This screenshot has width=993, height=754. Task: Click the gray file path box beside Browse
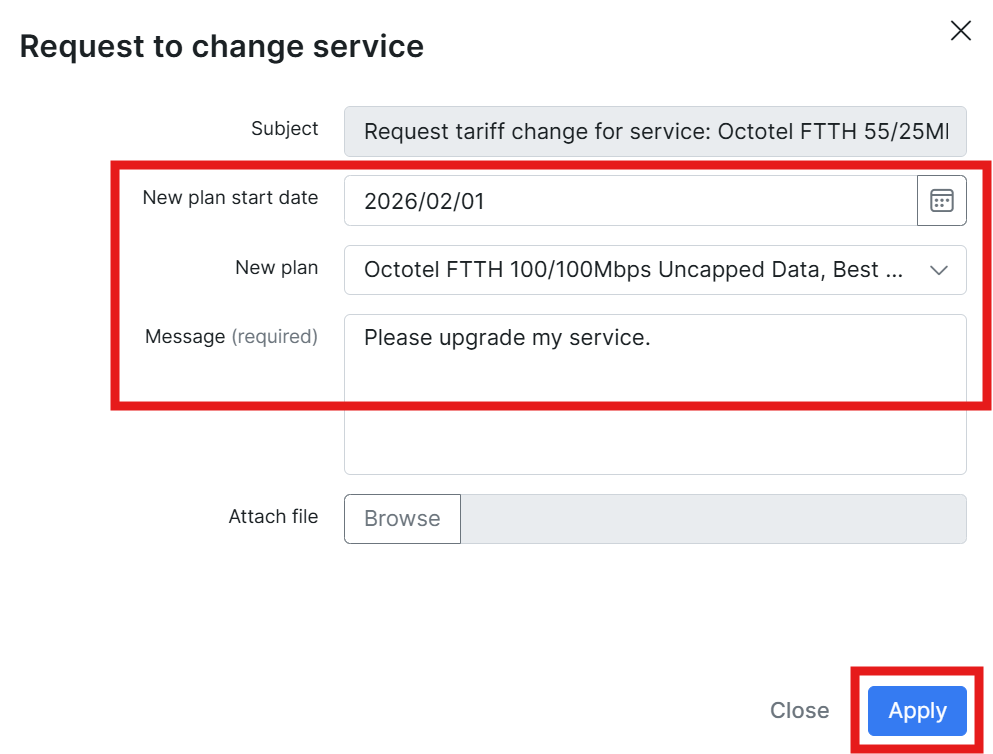713,519
